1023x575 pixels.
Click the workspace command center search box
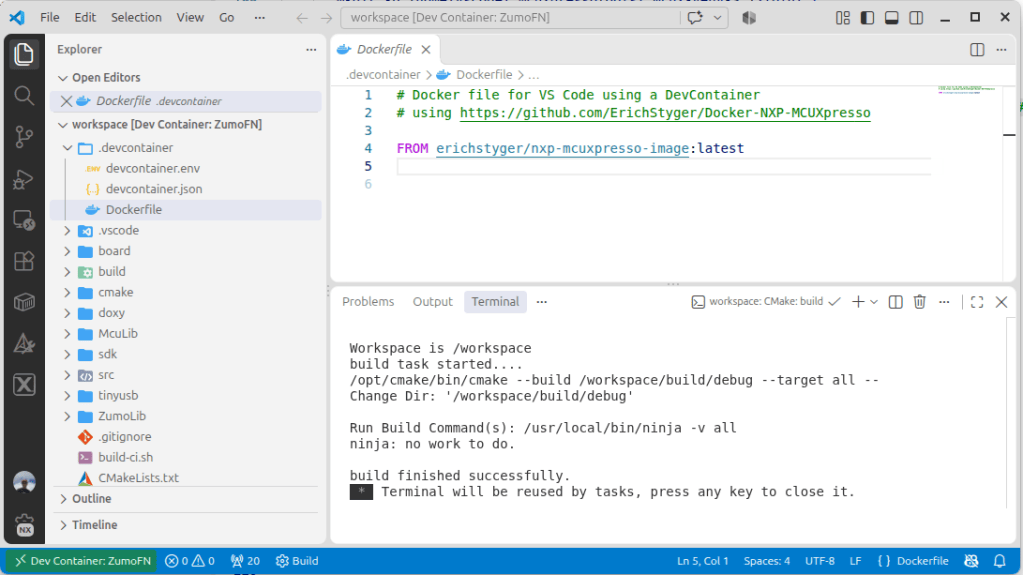(x=510, y=18)
